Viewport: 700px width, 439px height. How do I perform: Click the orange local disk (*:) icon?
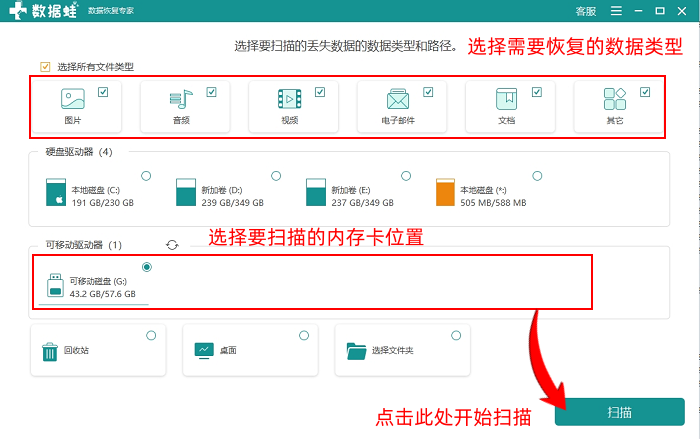(445, 192)
